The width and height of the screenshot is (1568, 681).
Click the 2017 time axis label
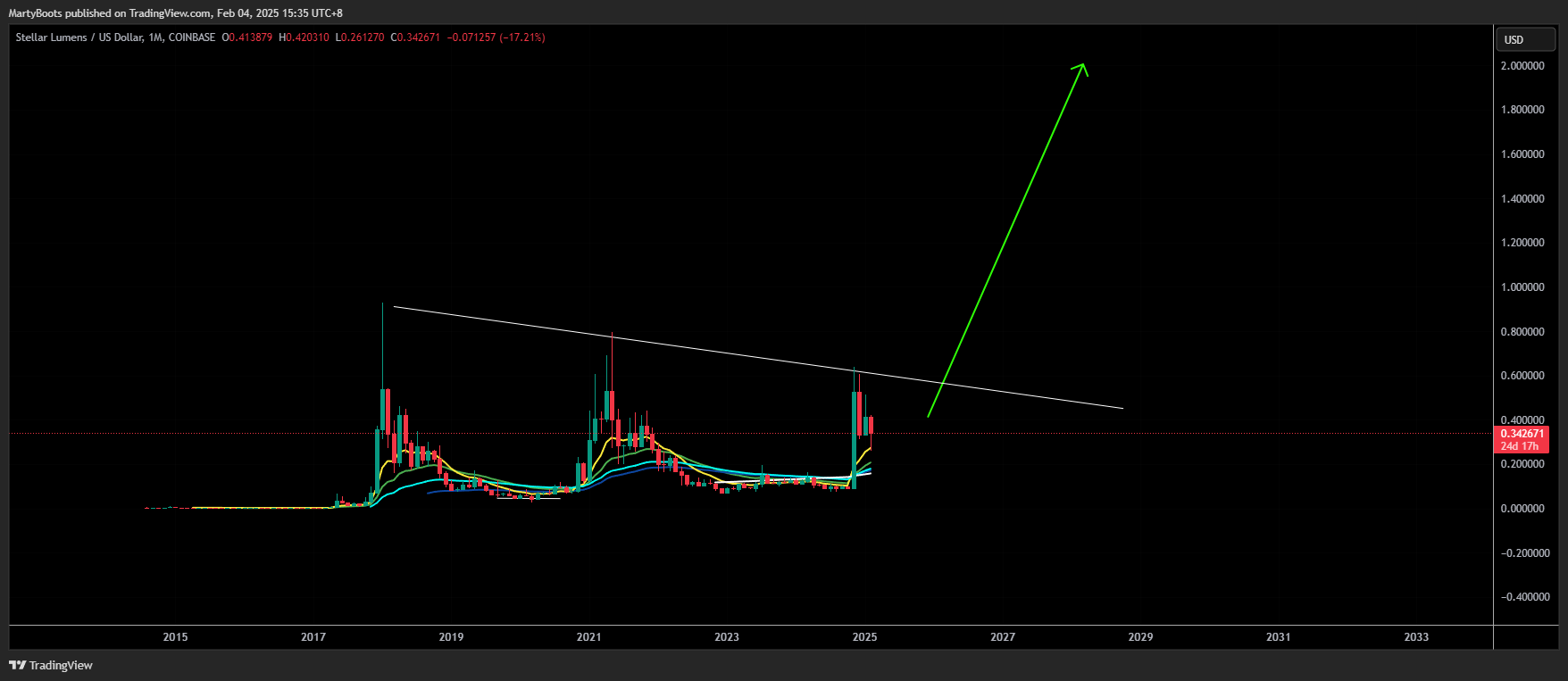click(313, 637)
